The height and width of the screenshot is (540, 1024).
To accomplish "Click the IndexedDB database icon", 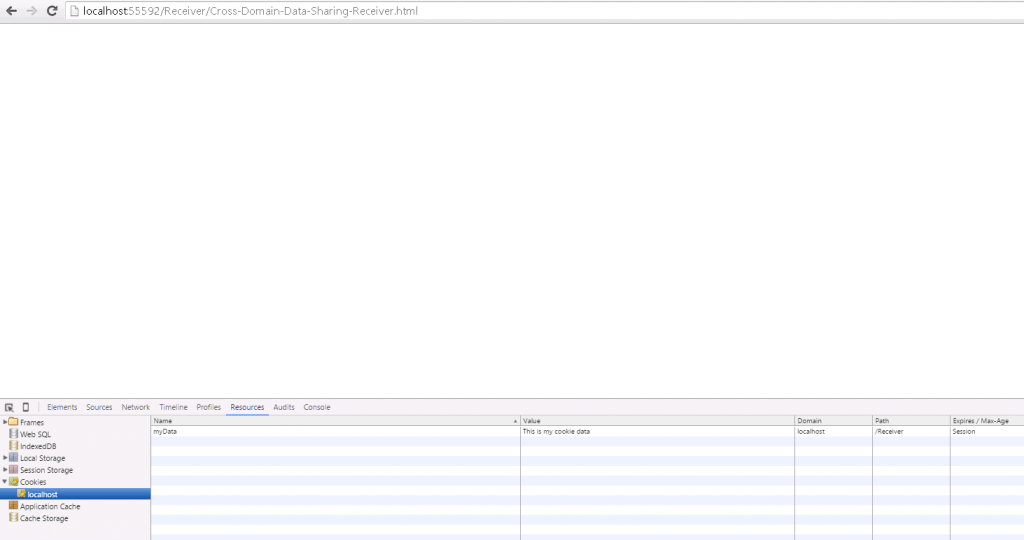I will click(x=13, y=445).
